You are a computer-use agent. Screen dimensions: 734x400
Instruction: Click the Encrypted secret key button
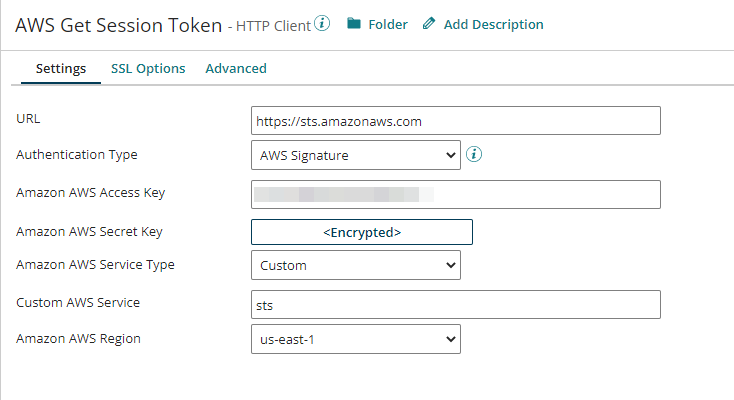pos(361,232)
